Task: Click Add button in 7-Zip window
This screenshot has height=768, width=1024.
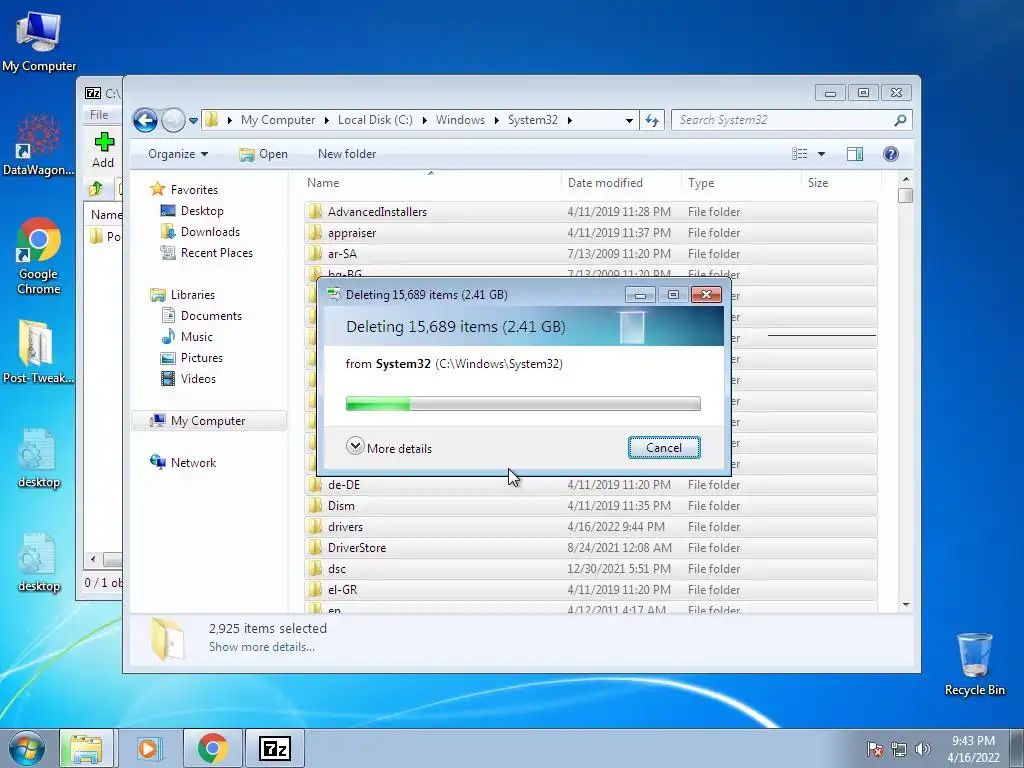Action: pos(103,150)
